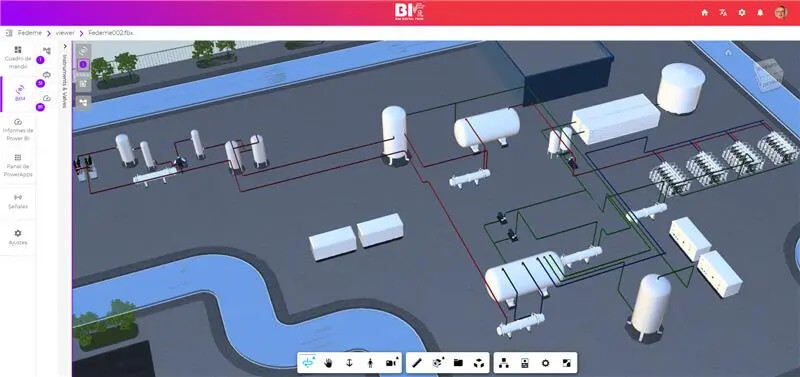
Task: Select the BIM sidebar item
Action: tap(19, 93)
